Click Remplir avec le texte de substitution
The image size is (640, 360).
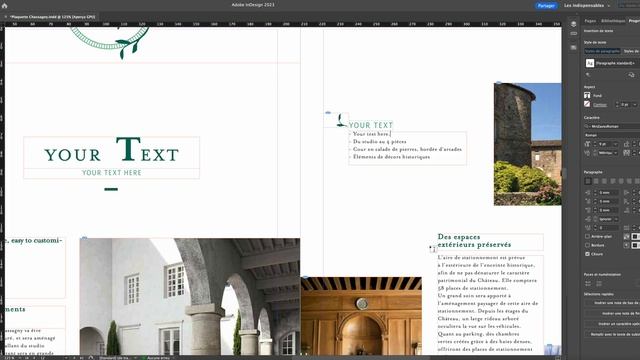(x=612, y=334)
